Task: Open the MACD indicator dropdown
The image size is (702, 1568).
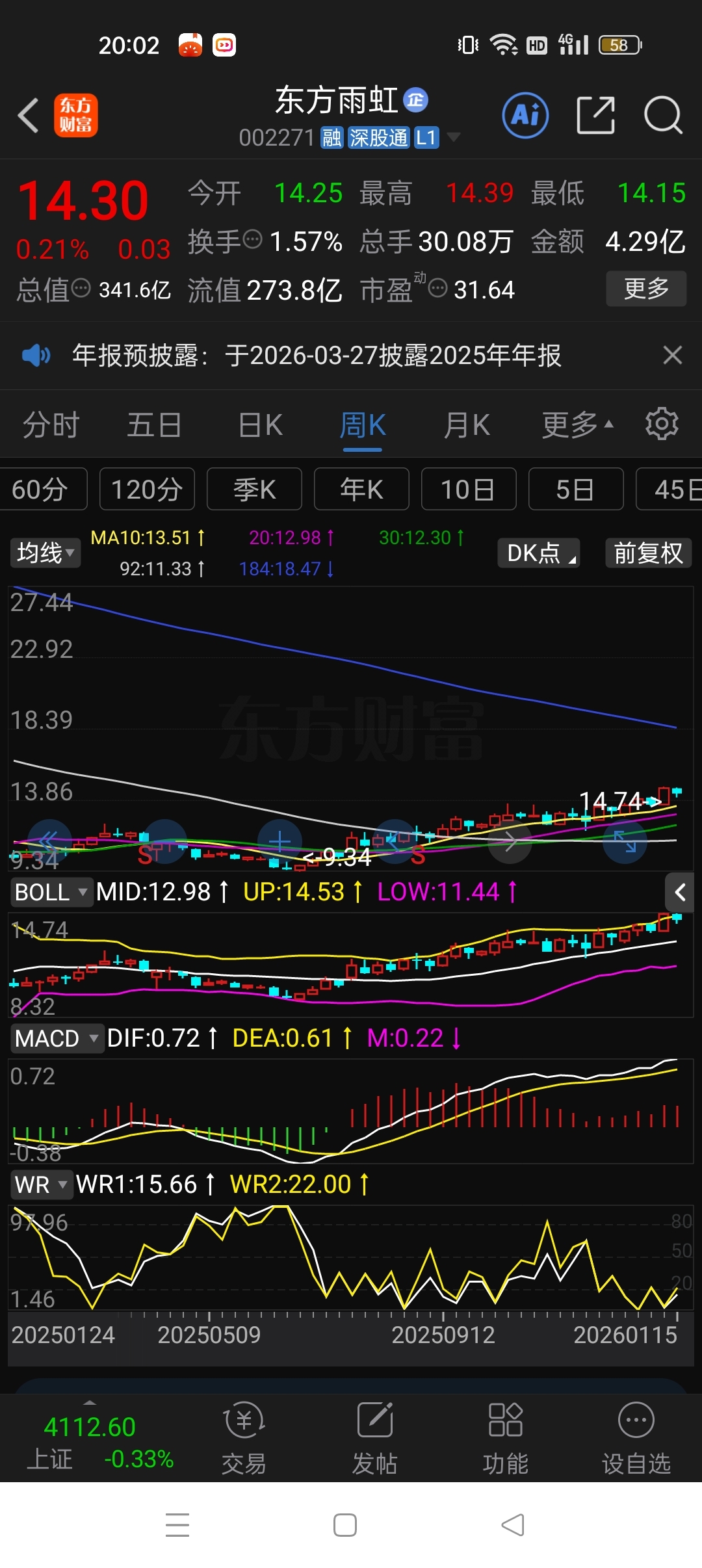Action: click(57, 1038)
